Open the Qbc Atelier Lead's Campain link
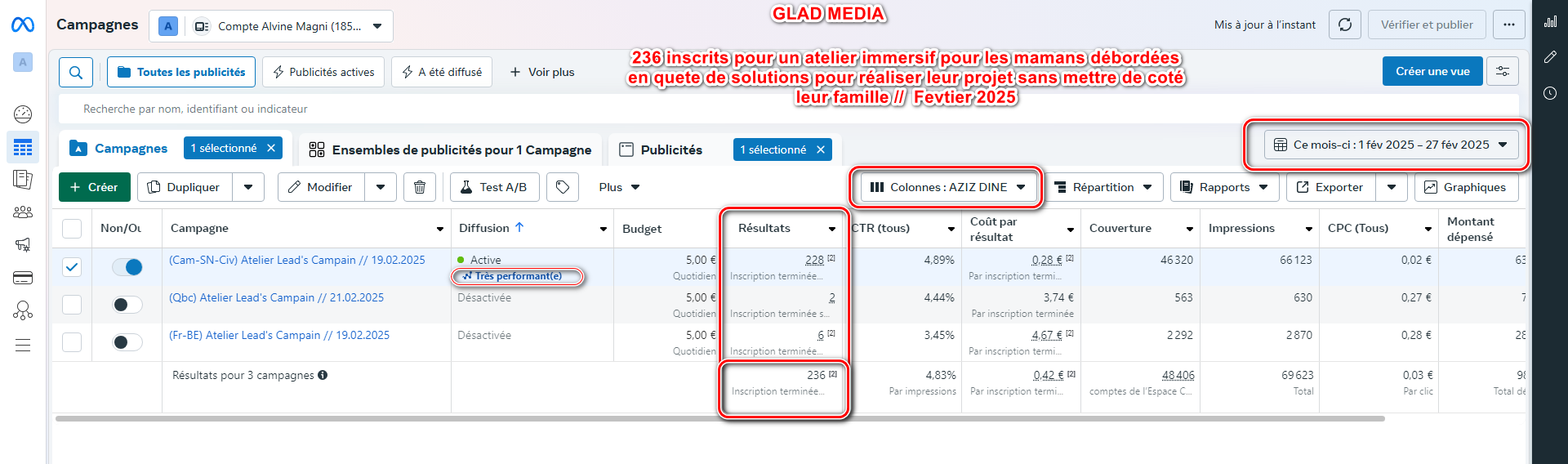 tap(276, 297)
